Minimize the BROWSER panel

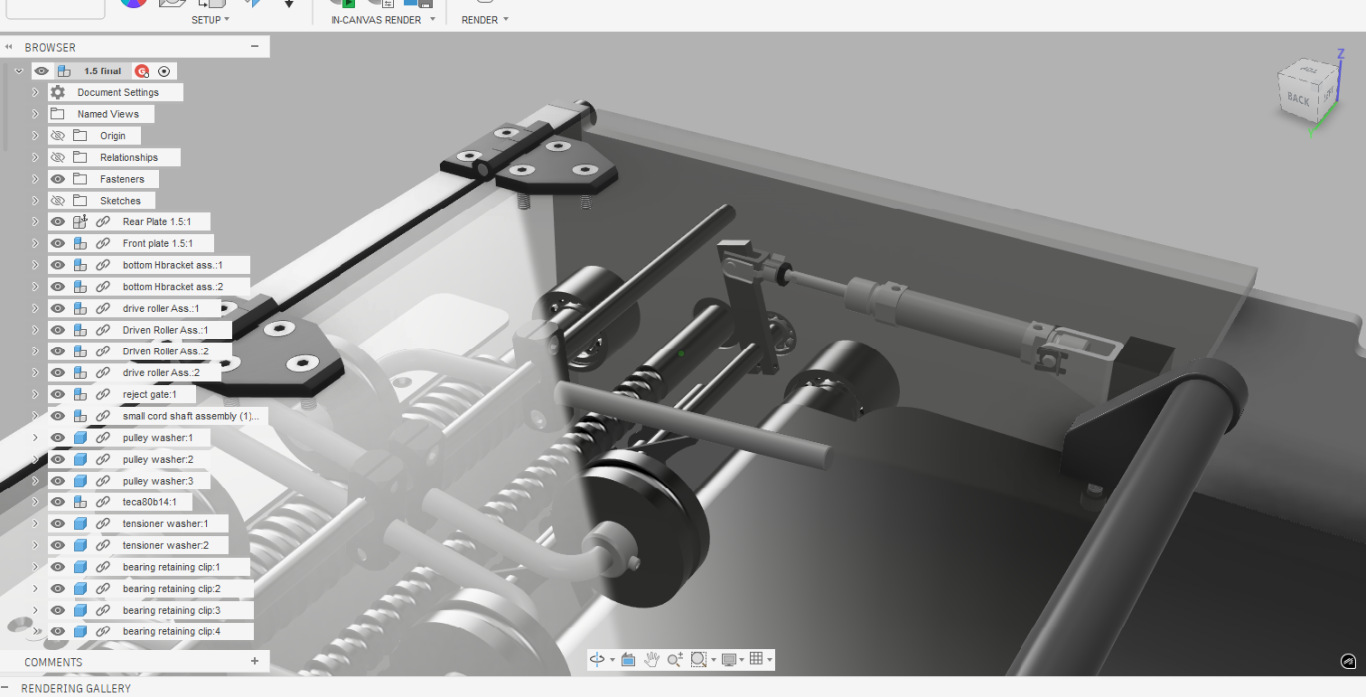(255, 47)
